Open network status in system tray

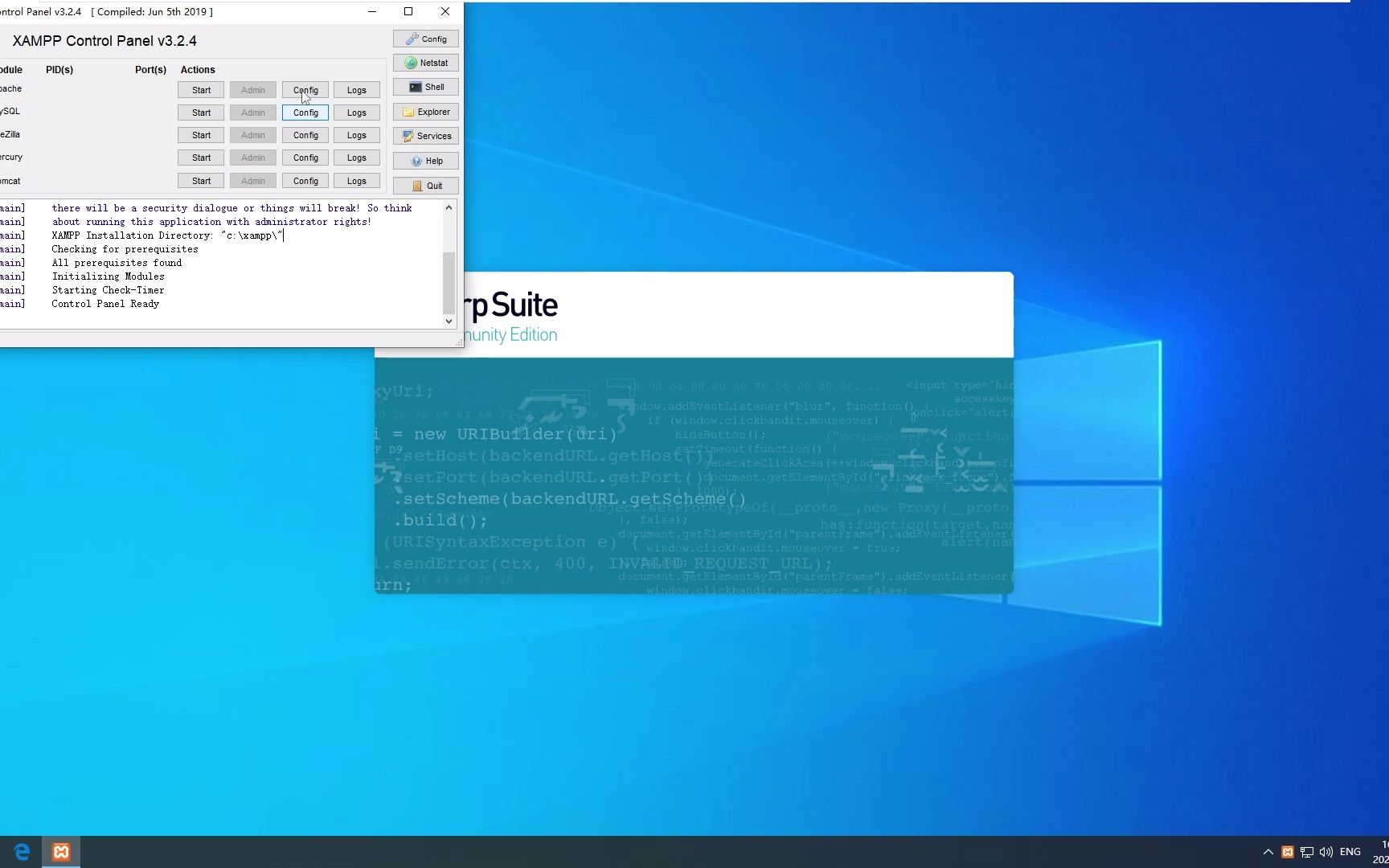(x=1307, y=852)
